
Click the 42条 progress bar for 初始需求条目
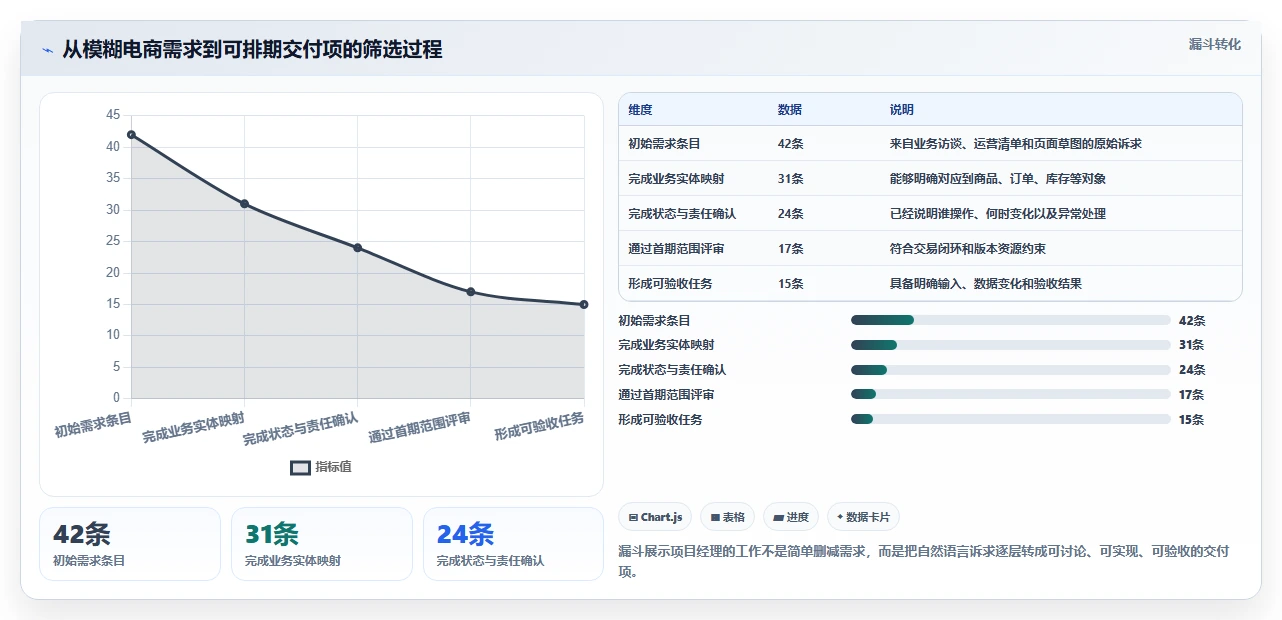coord(1010,320)
